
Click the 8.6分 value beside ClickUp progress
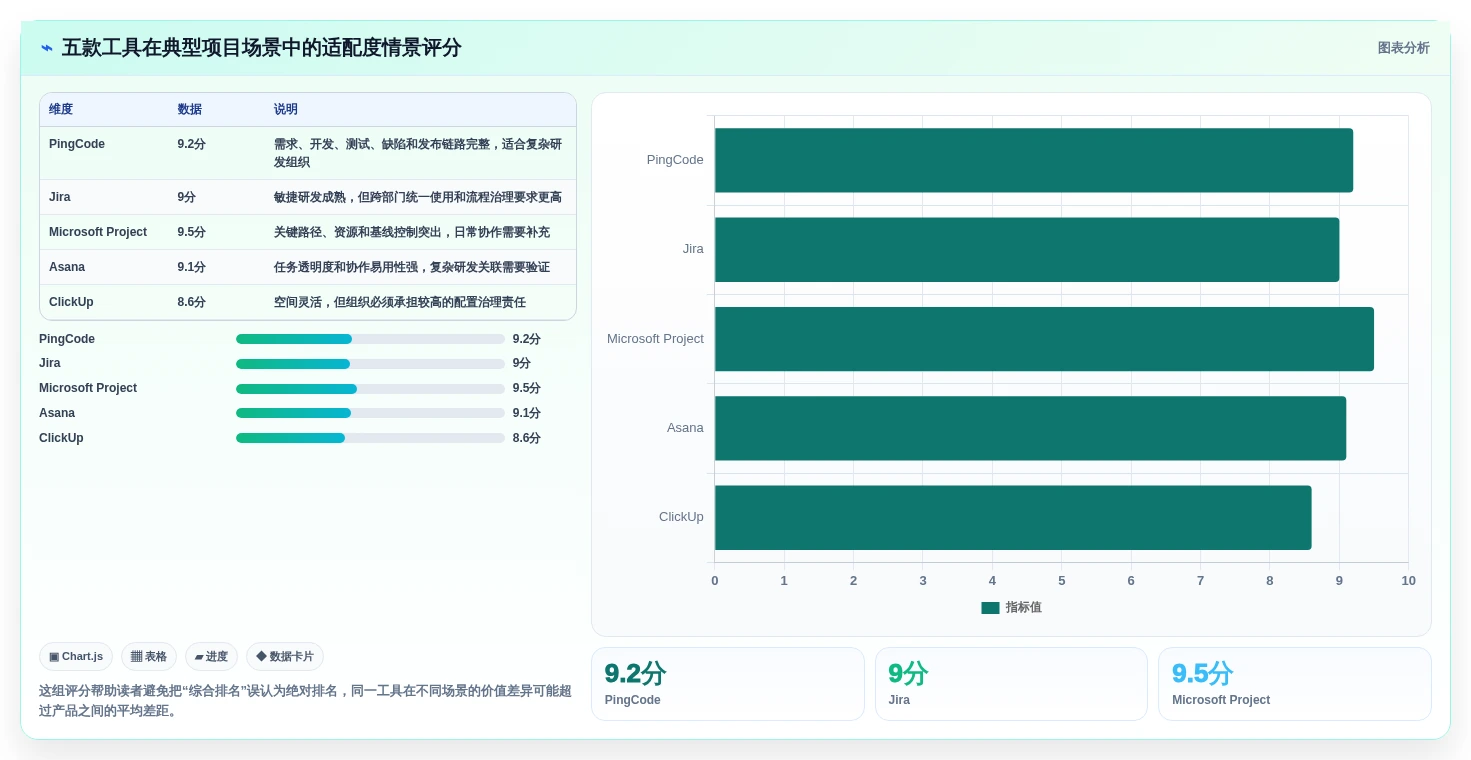pyautogui.click(x=527, y=438)
